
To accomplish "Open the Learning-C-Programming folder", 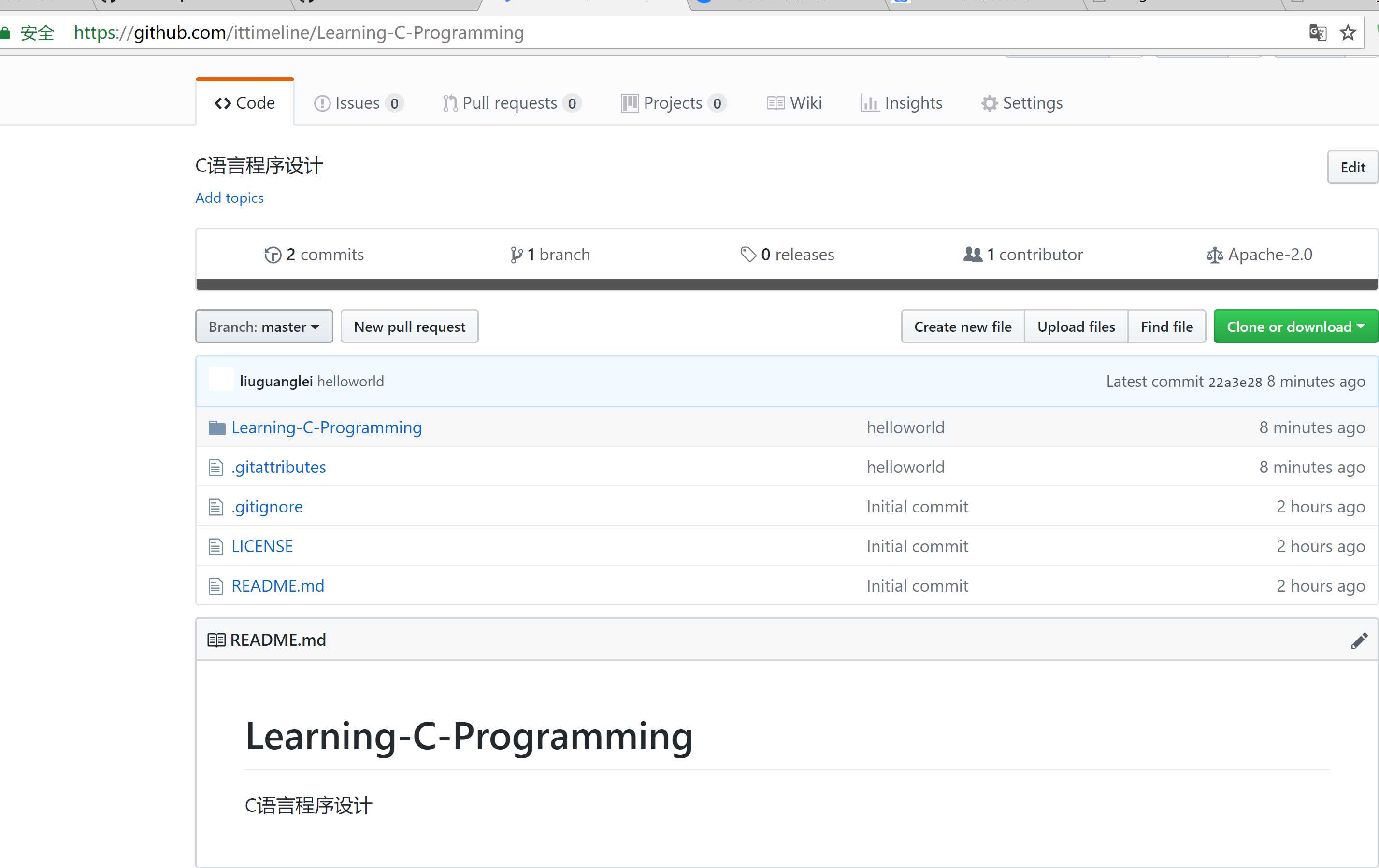I will tap(327, 427).
